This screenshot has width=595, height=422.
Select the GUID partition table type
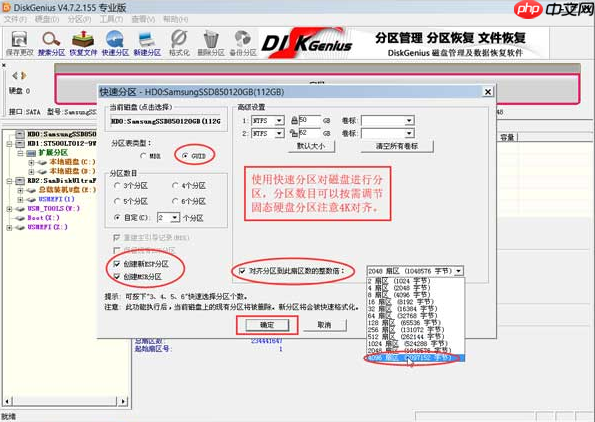coord(194,156)
